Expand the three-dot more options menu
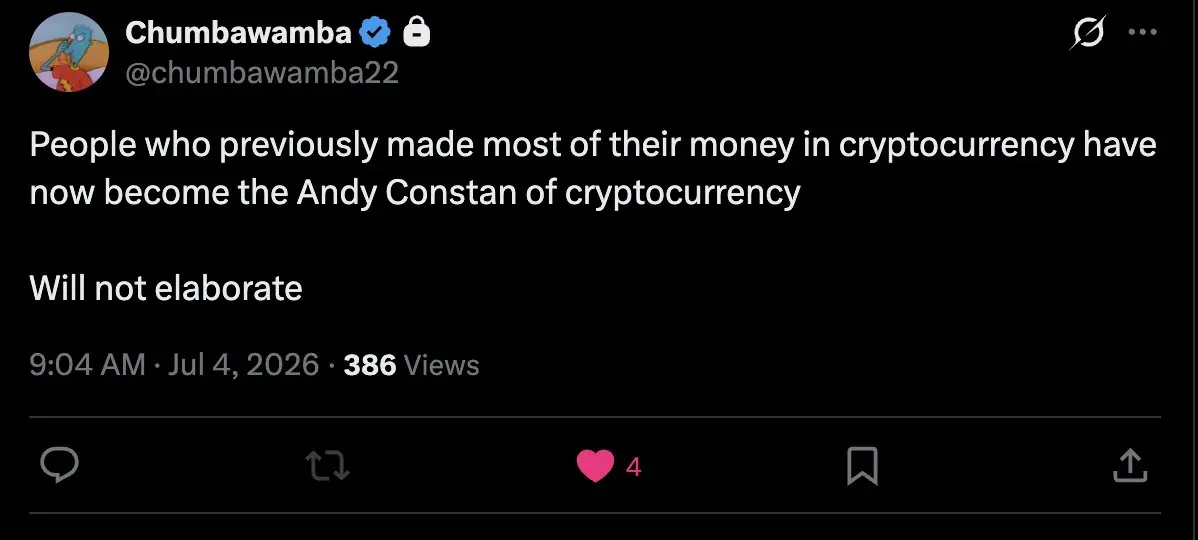The width and height of the screenshot is (1198, 540). click(x=1142, y=32)
